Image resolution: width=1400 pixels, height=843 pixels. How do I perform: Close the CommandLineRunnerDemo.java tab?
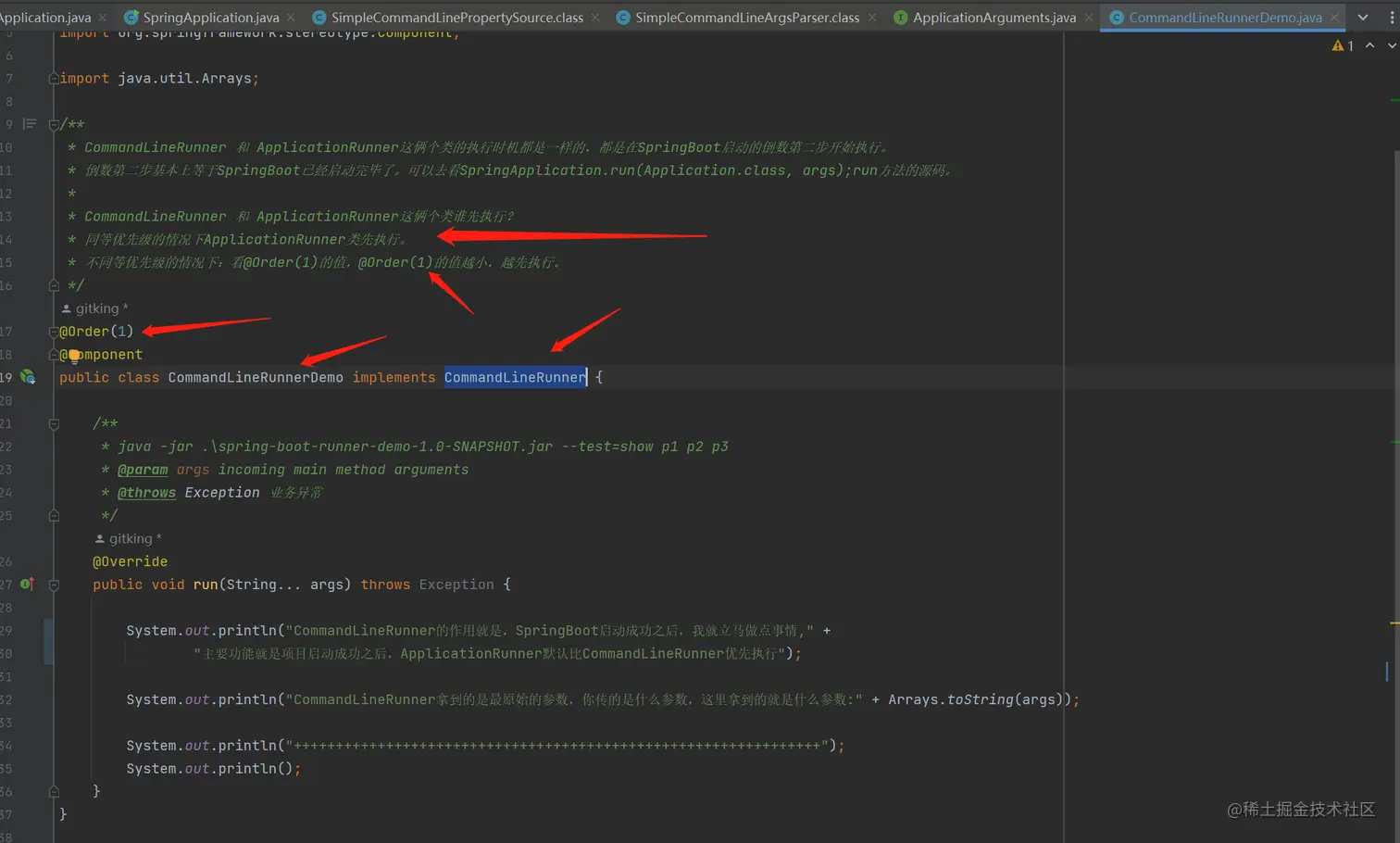[1334, 17]
